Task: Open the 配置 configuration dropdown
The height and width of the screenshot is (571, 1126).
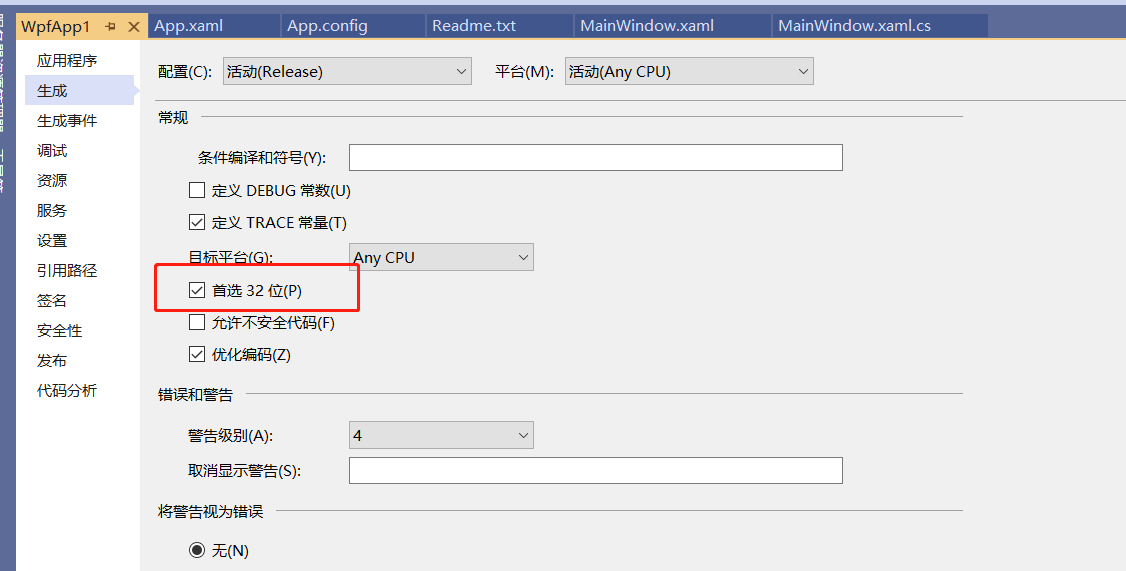Action: [347, 71]
